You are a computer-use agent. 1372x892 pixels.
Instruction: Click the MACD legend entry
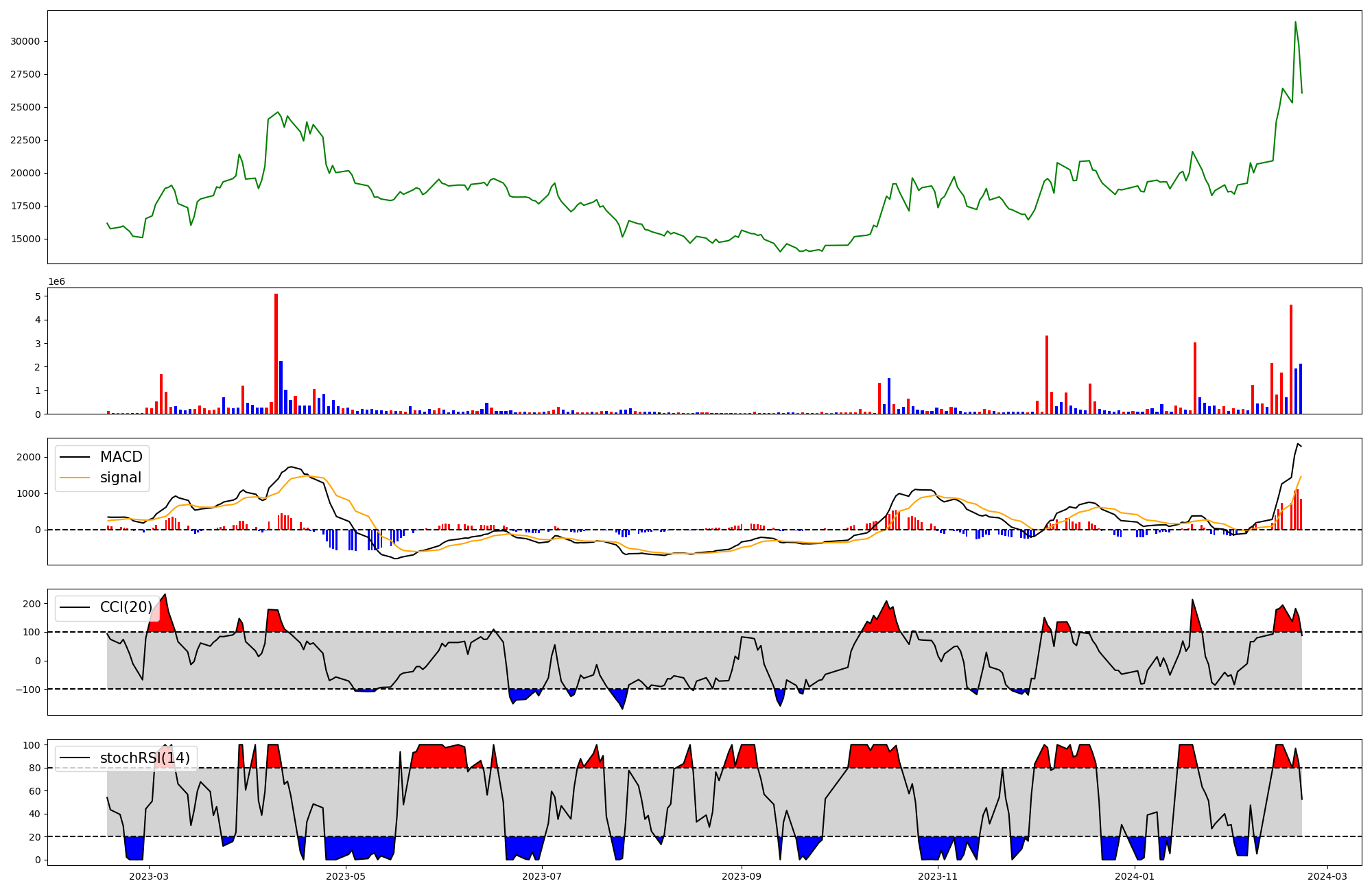pyautogui.click(x=121, y=457)
